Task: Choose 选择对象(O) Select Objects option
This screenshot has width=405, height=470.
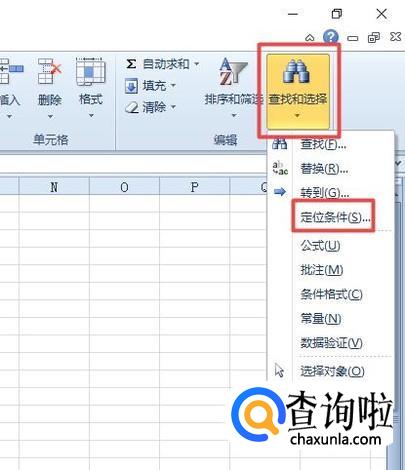Action: tap(331, 371)
